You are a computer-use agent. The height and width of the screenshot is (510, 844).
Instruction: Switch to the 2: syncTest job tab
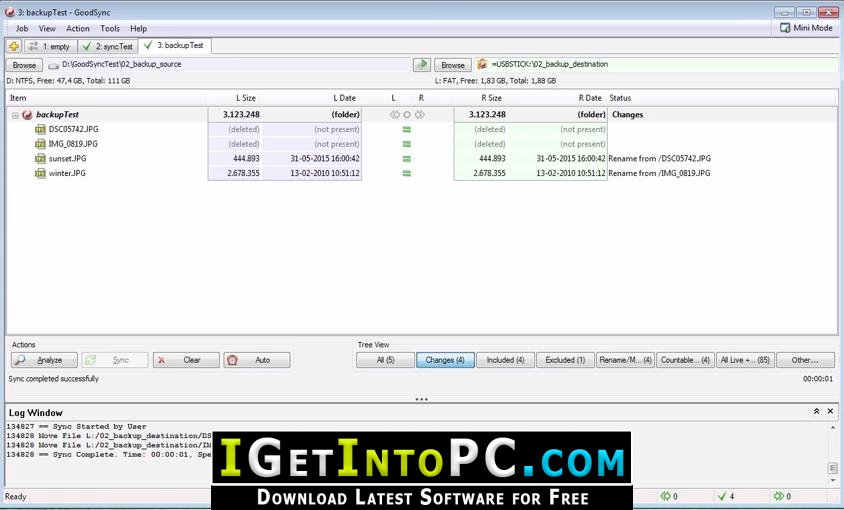(x=108, y=47)
